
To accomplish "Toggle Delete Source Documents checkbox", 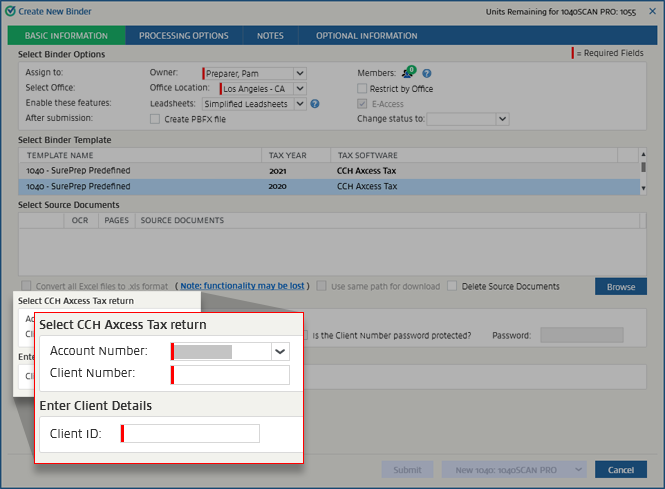I will (x=453, y=286).
